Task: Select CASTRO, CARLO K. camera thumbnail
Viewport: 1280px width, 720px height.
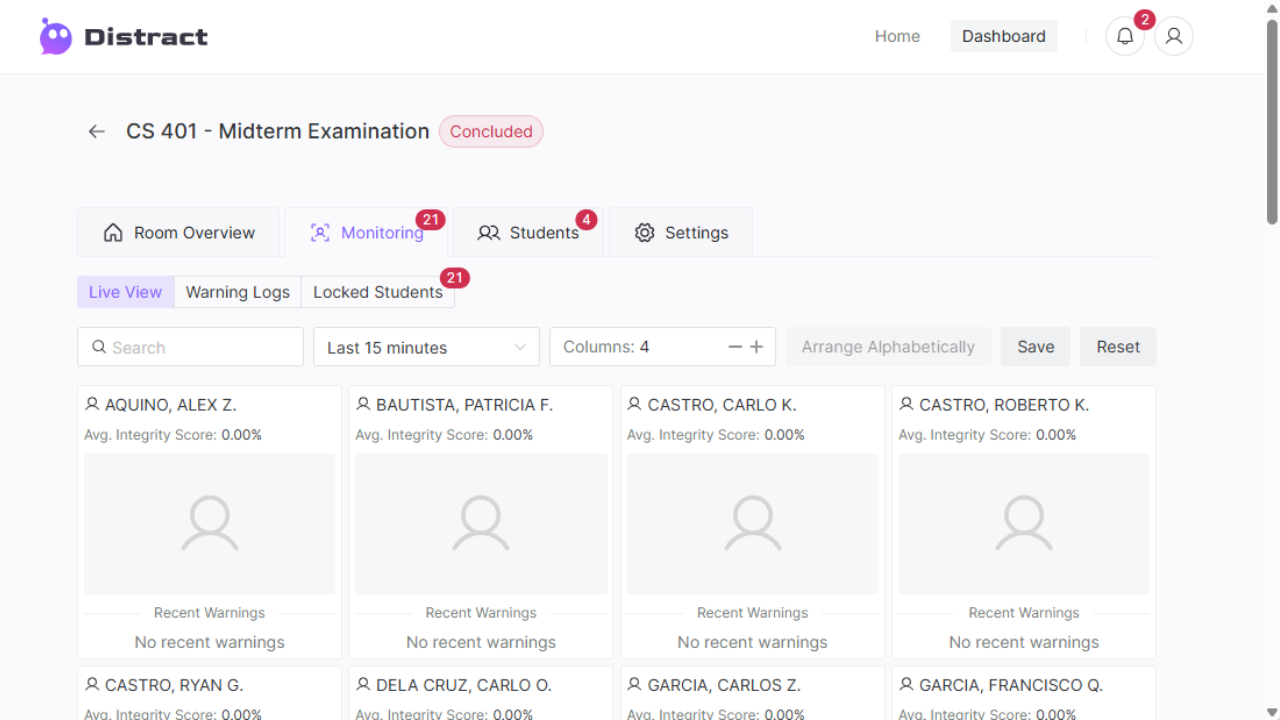Action: tap(753, 525)
